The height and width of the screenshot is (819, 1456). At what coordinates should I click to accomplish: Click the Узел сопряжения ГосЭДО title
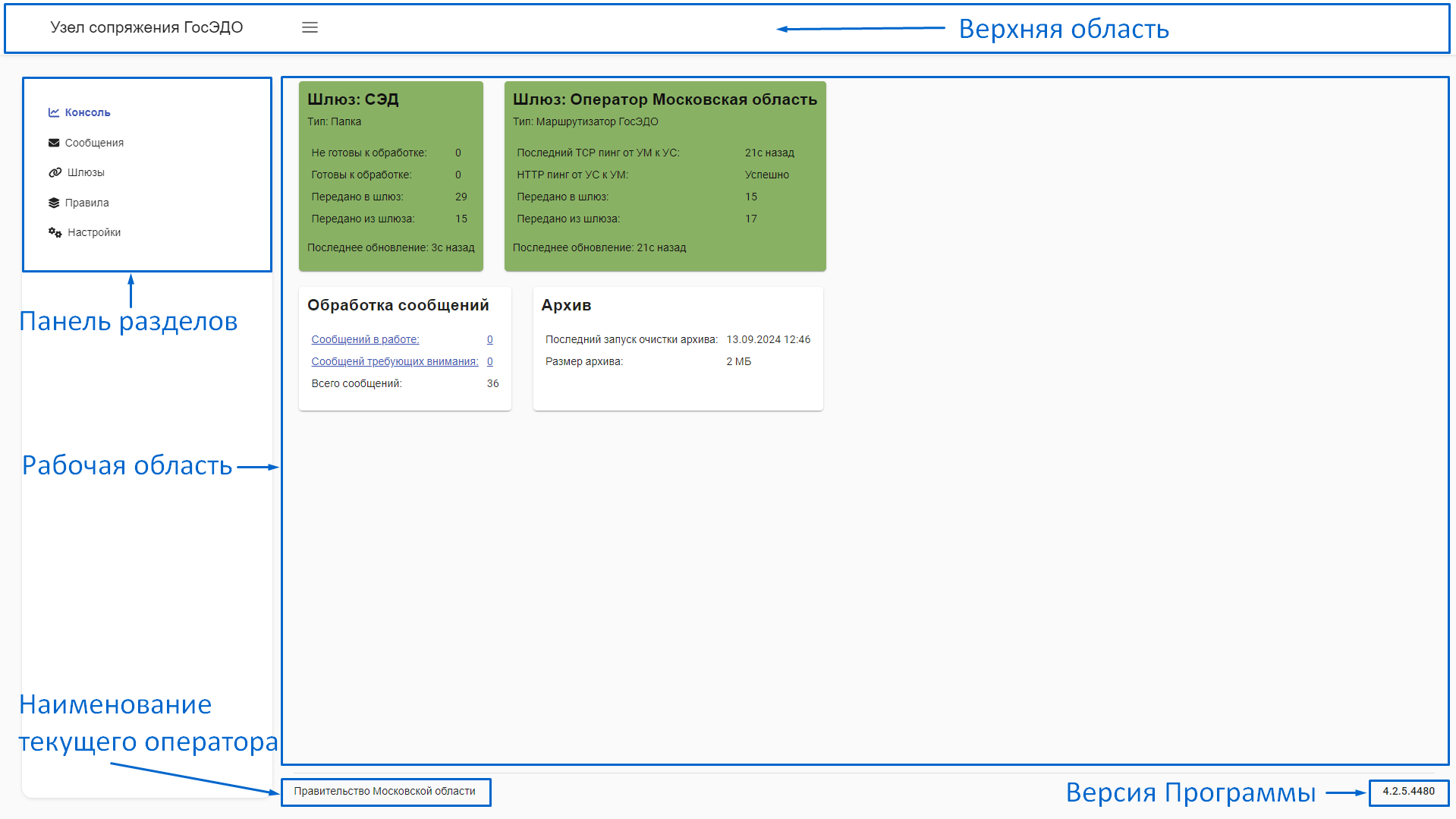146,27
